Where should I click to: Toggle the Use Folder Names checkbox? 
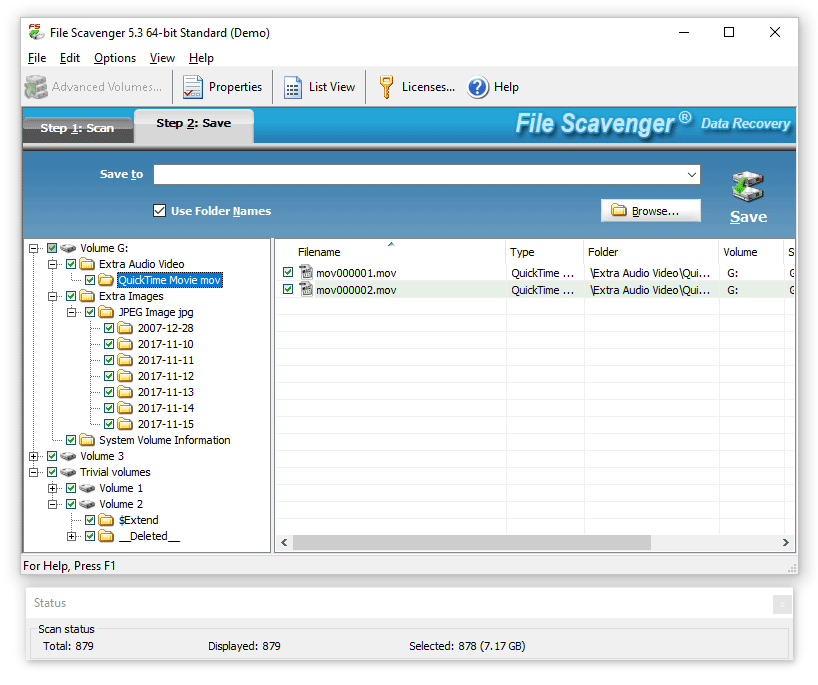pos(159,211)
